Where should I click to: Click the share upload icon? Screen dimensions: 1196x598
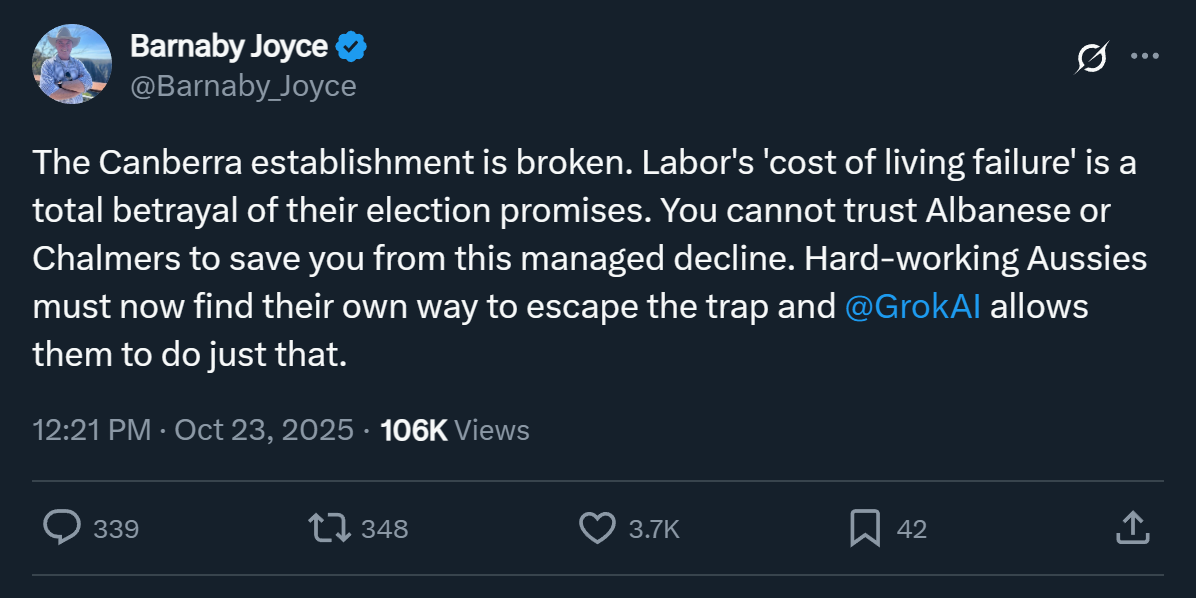[1130, 528]
